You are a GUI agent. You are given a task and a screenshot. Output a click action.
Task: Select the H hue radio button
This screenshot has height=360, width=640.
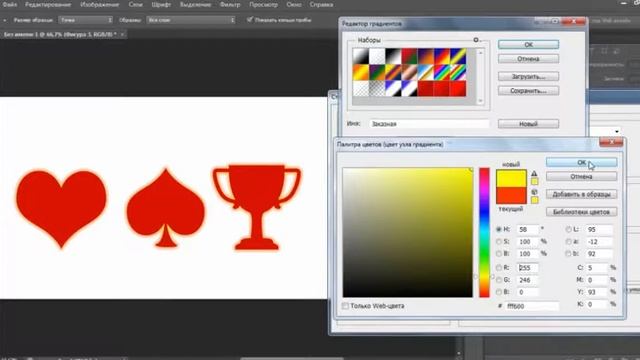[x=499, y=229]
